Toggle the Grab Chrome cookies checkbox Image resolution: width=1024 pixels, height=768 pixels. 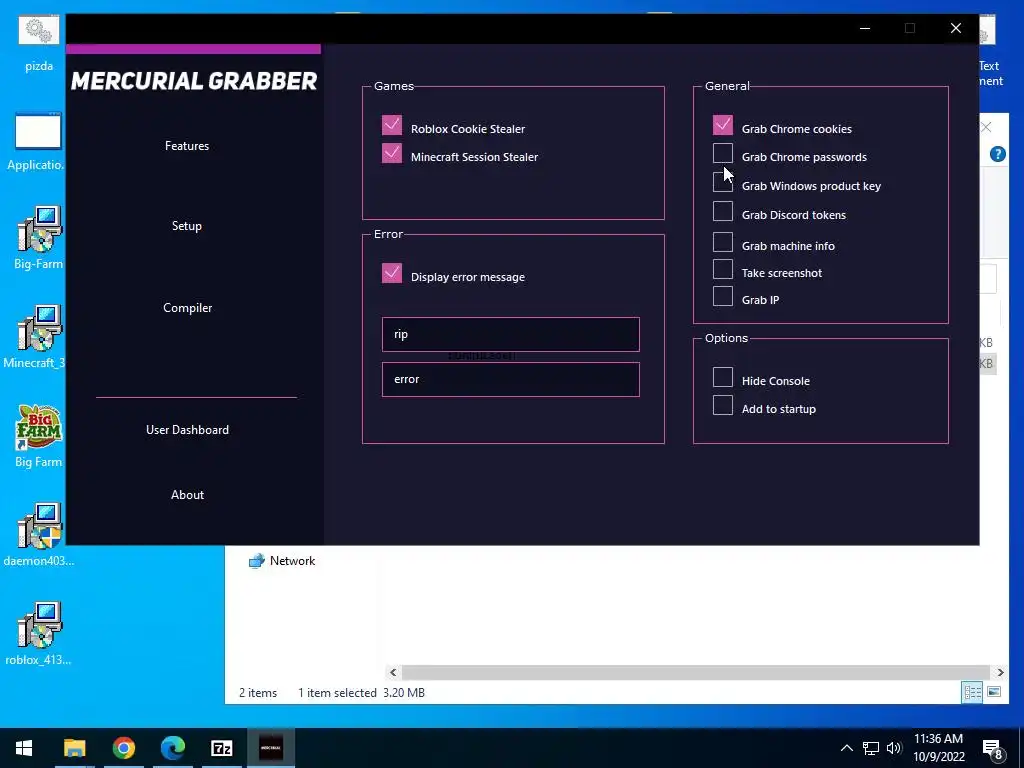(x=723, y=125)
